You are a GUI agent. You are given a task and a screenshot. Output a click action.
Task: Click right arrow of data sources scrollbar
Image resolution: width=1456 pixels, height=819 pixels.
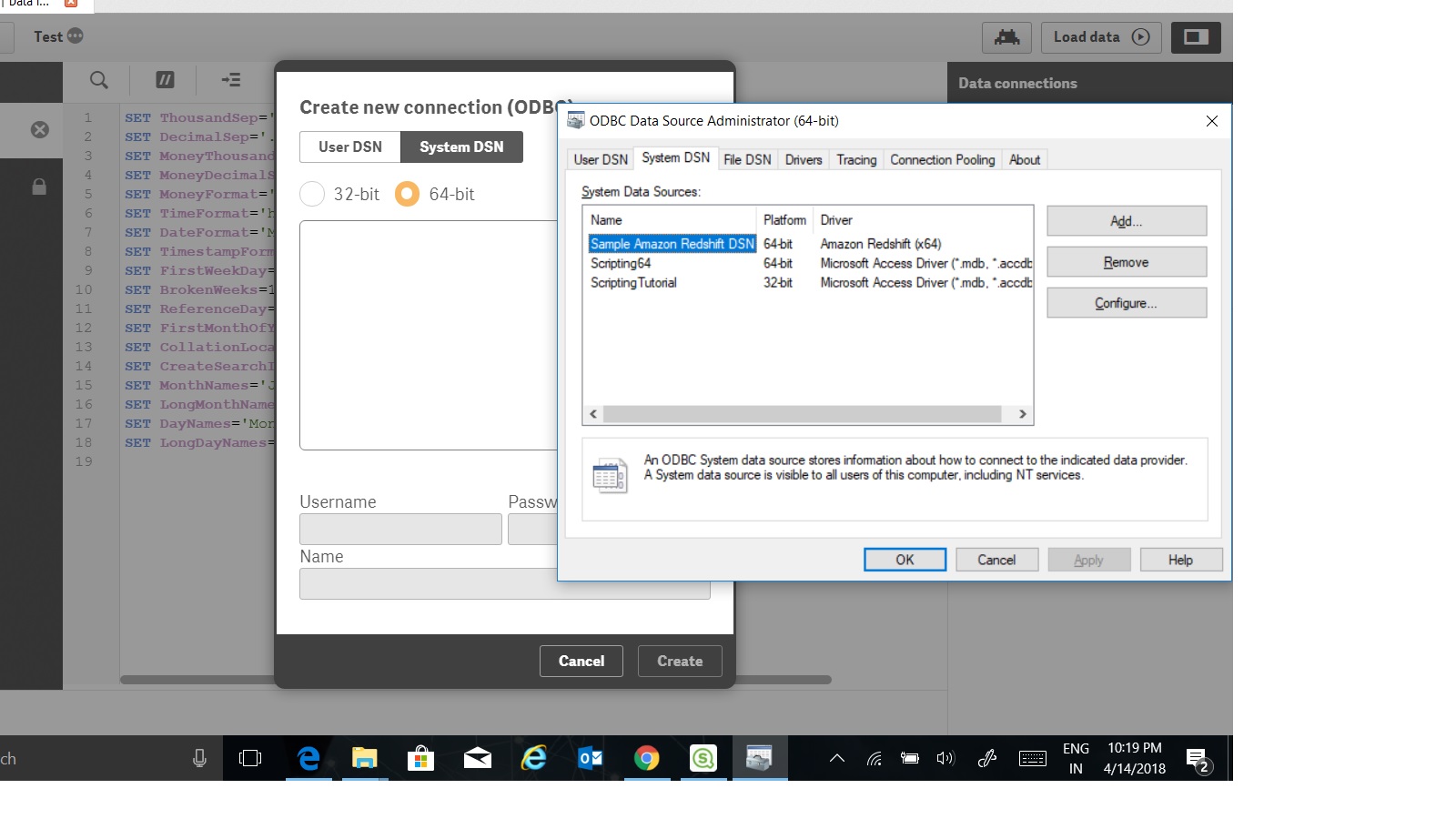coord(1023,414)
